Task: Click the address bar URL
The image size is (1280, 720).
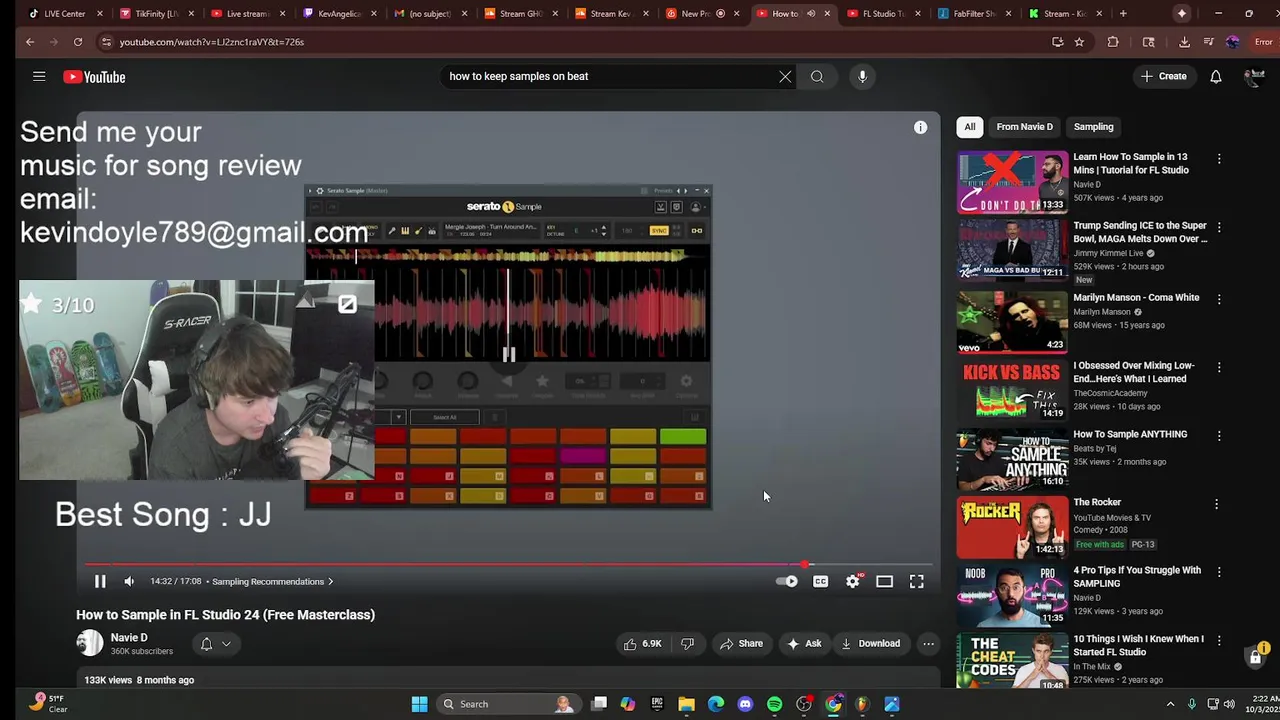Action: pyautogui.click(x=211, y=42)
